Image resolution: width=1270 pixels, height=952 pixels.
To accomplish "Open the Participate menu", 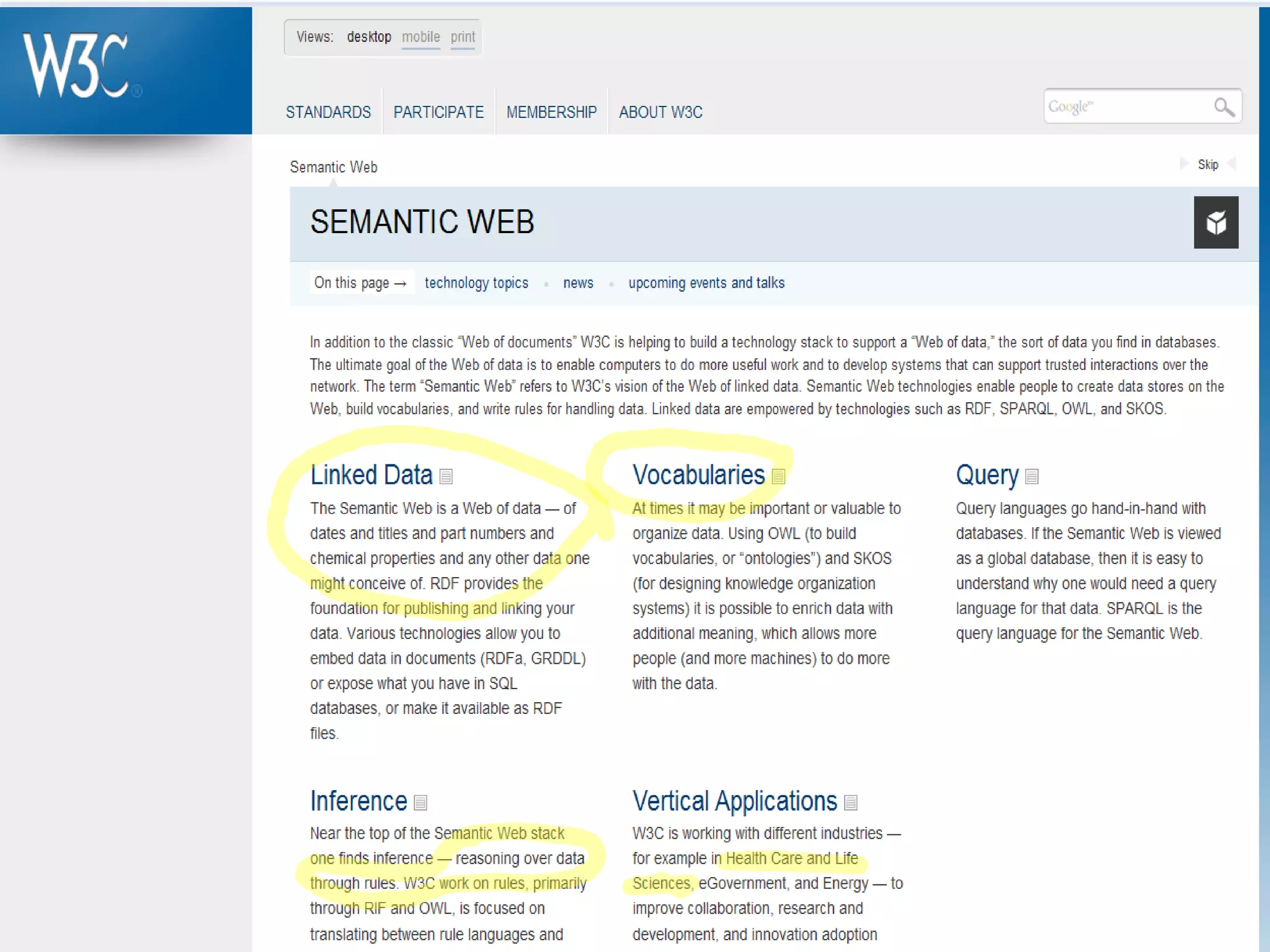I will pos(438,112).
